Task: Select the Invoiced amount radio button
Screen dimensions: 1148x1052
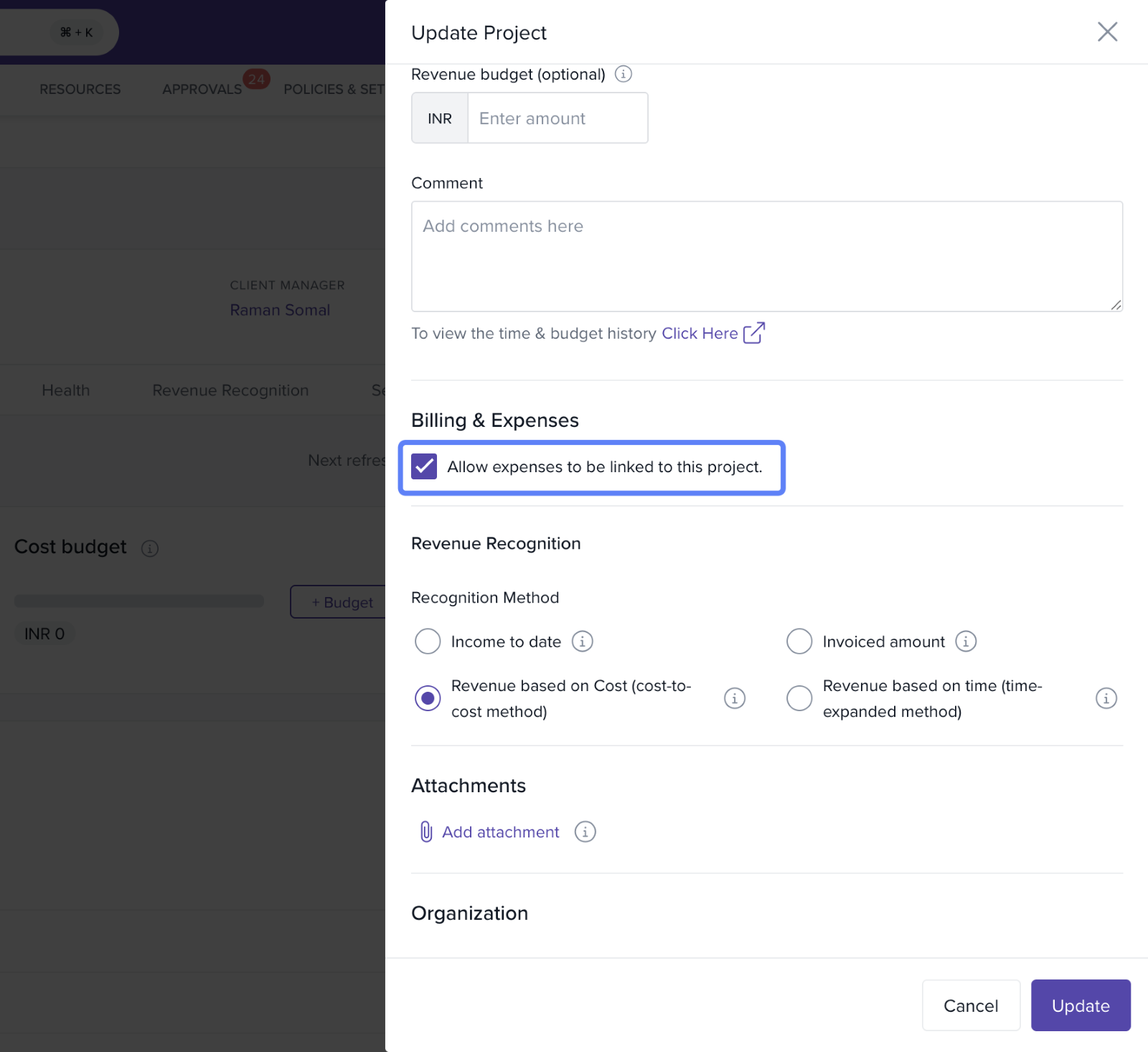Action: (x=799, y=642)
